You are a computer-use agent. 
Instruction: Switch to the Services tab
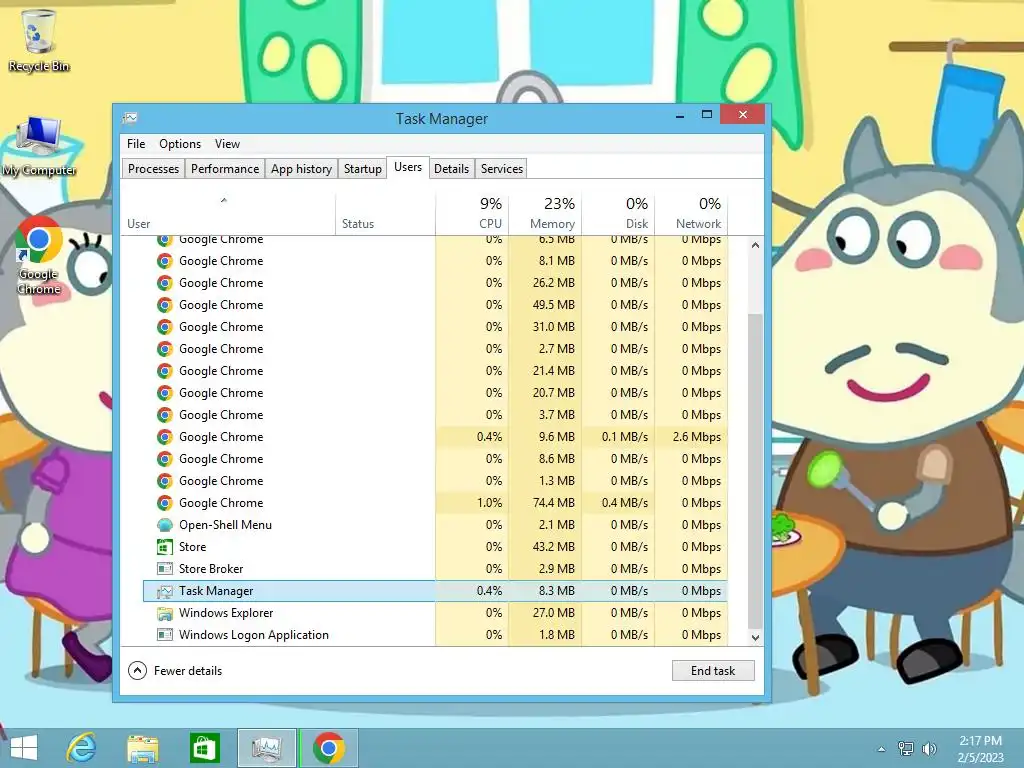pos(502,168)
